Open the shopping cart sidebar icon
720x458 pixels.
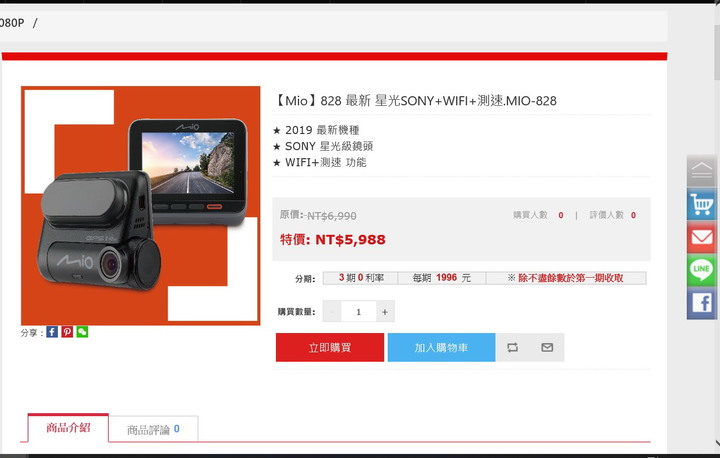click(x=702, y=204)
